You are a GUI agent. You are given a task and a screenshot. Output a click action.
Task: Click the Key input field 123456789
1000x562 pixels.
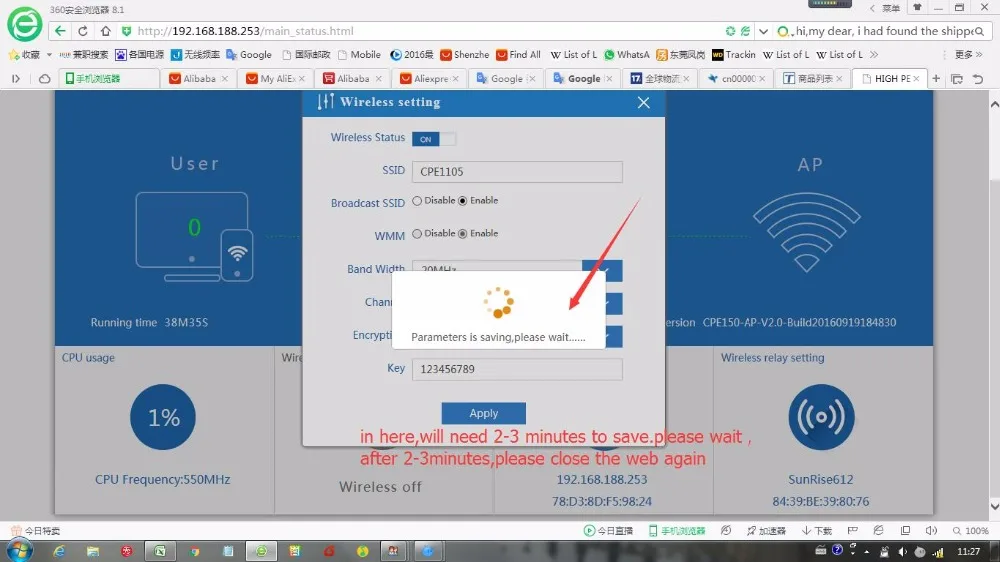coord(517,369)
